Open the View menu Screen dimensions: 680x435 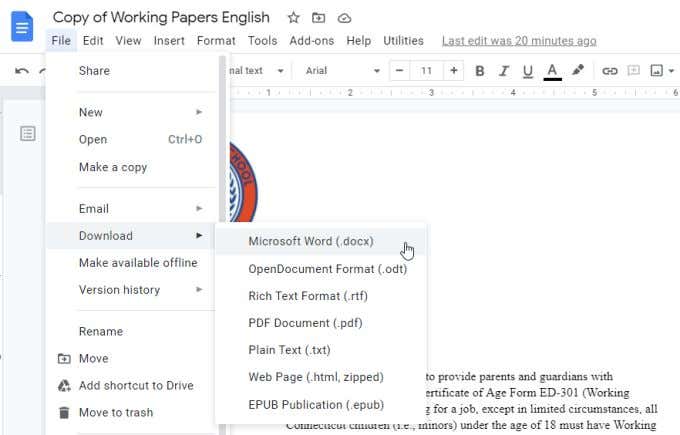(x=128, y=40)
